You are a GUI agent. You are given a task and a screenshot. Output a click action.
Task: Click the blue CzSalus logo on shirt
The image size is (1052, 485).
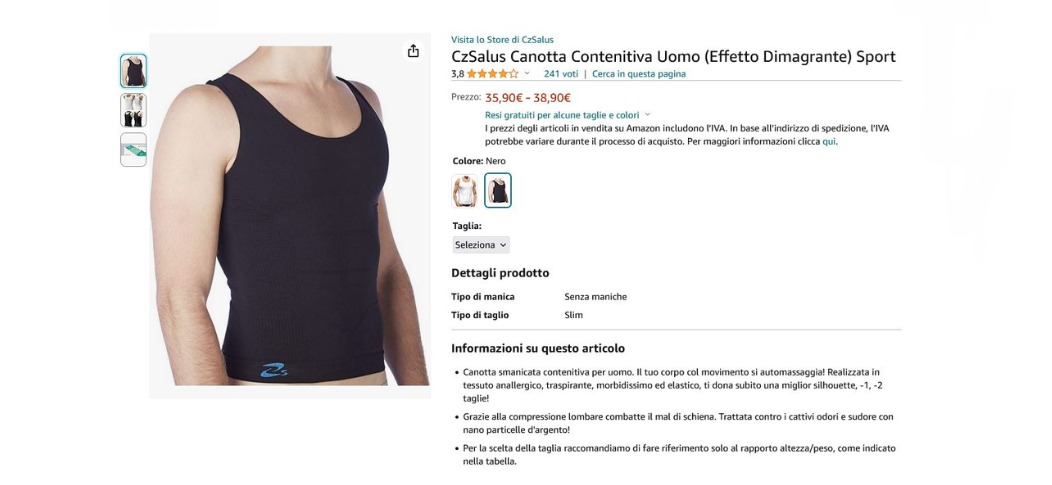(x=274, y=370)
